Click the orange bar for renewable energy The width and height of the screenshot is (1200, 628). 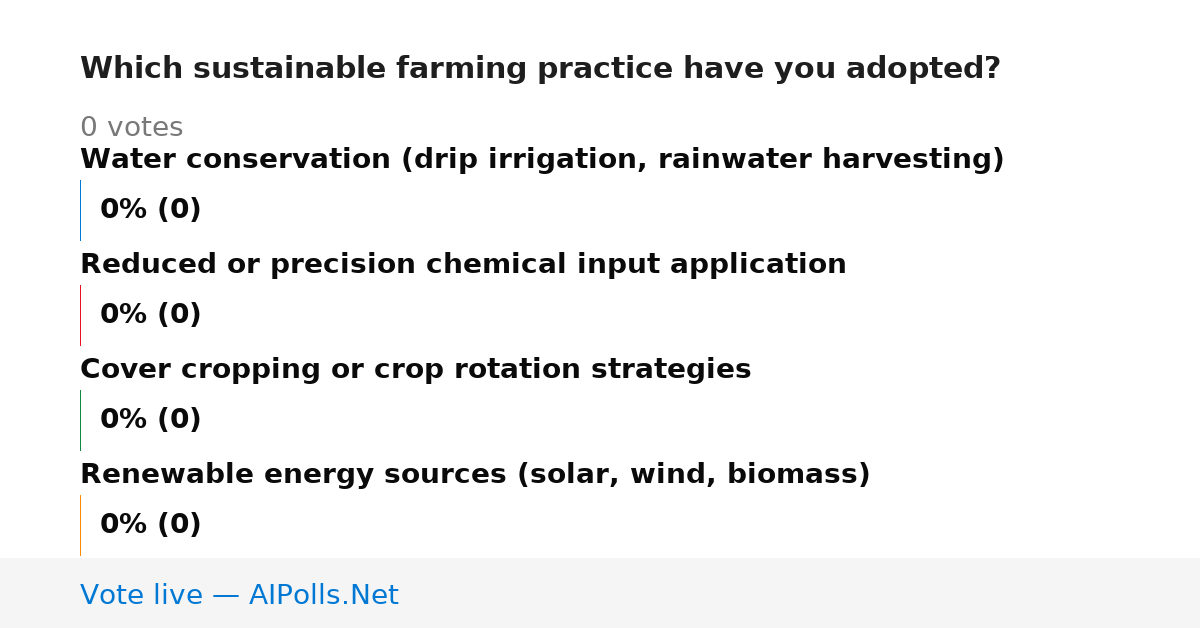click(x=80, y=525)
